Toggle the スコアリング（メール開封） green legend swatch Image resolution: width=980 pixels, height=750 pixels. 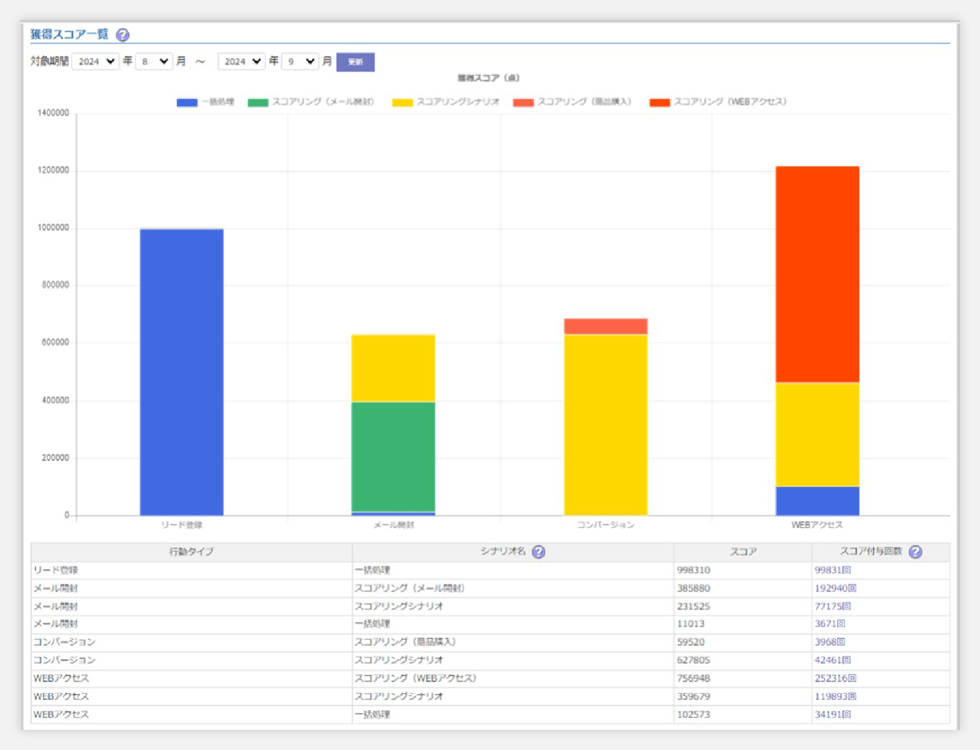[258, 102]
